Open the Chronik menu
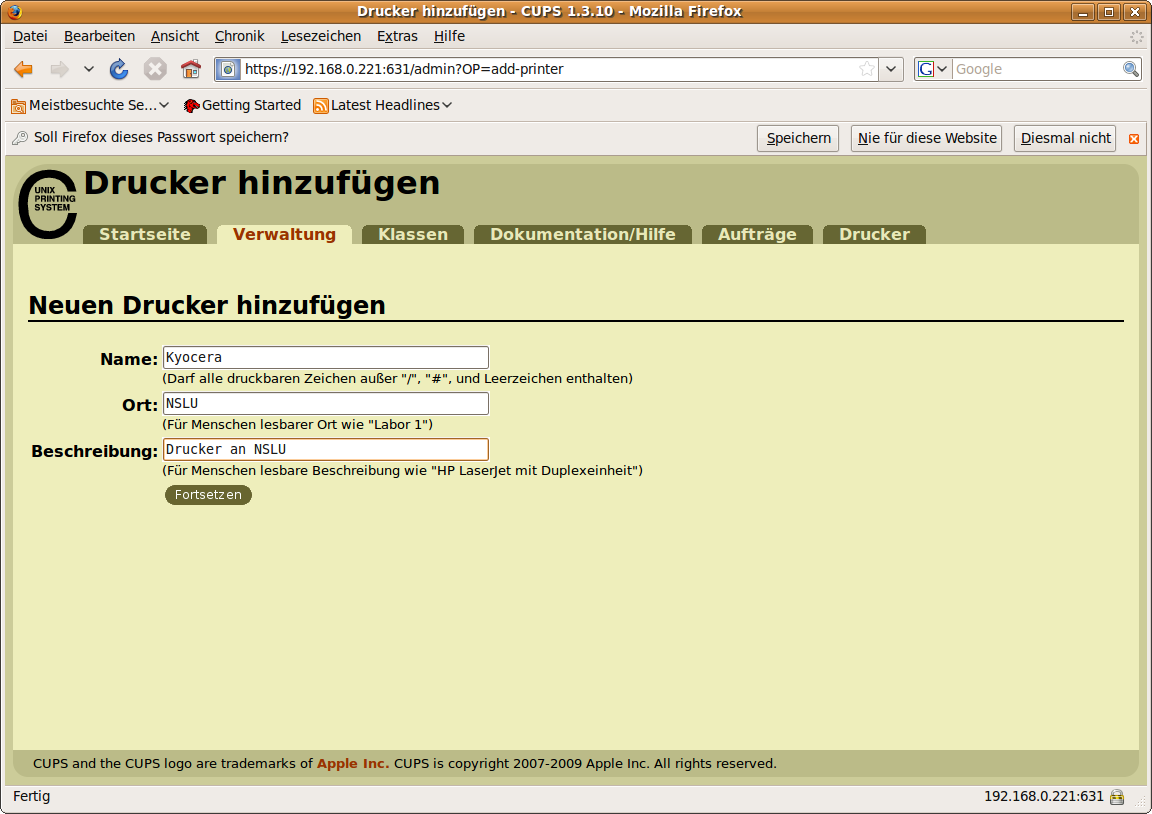 pyautogui.click(x=240, y=36)
